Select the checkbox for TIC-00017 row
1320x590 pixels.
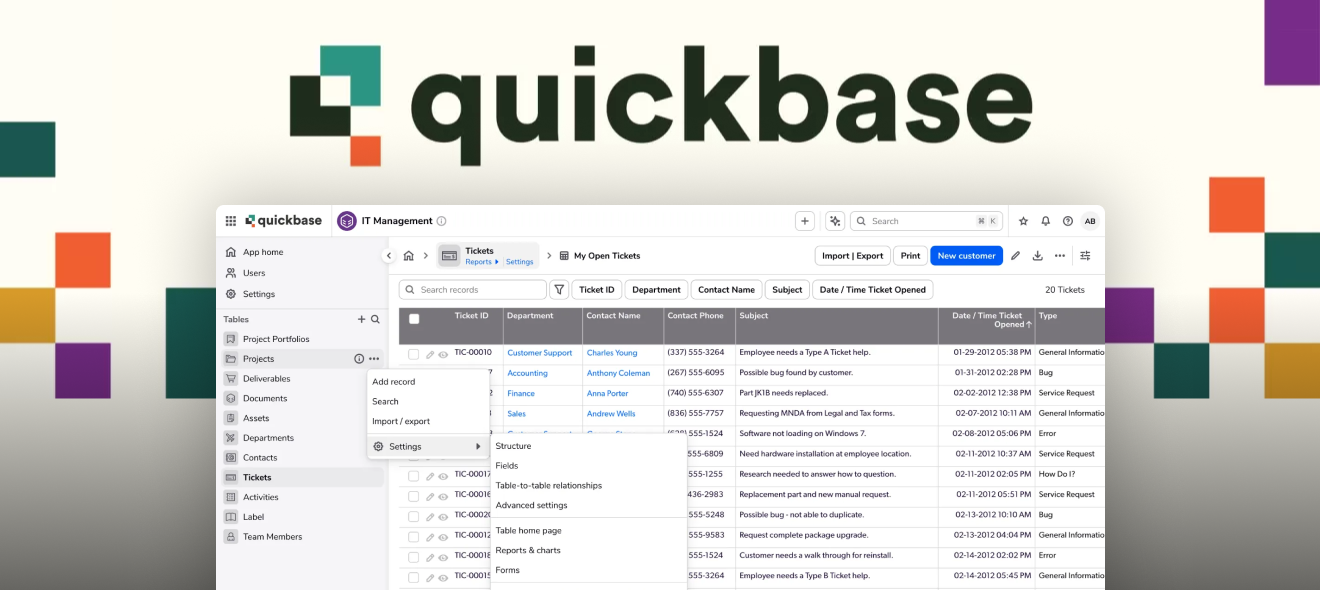(413, 476)
